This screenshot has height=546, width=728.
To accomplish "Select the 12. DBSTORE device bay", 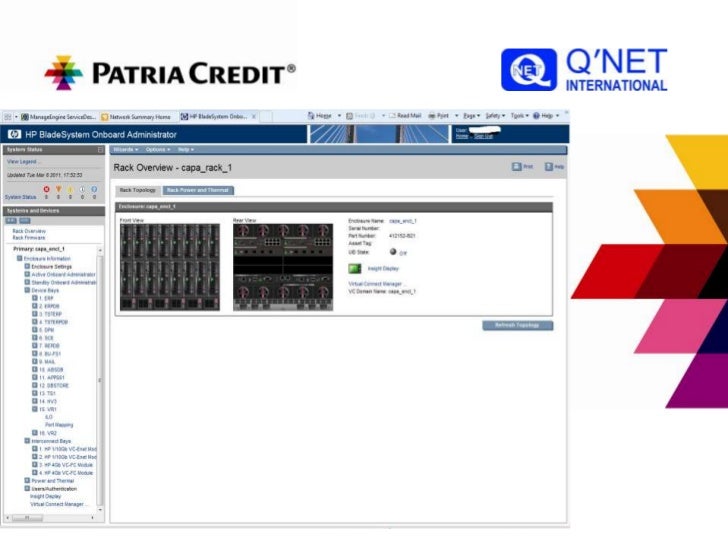I will click(54, 385).
